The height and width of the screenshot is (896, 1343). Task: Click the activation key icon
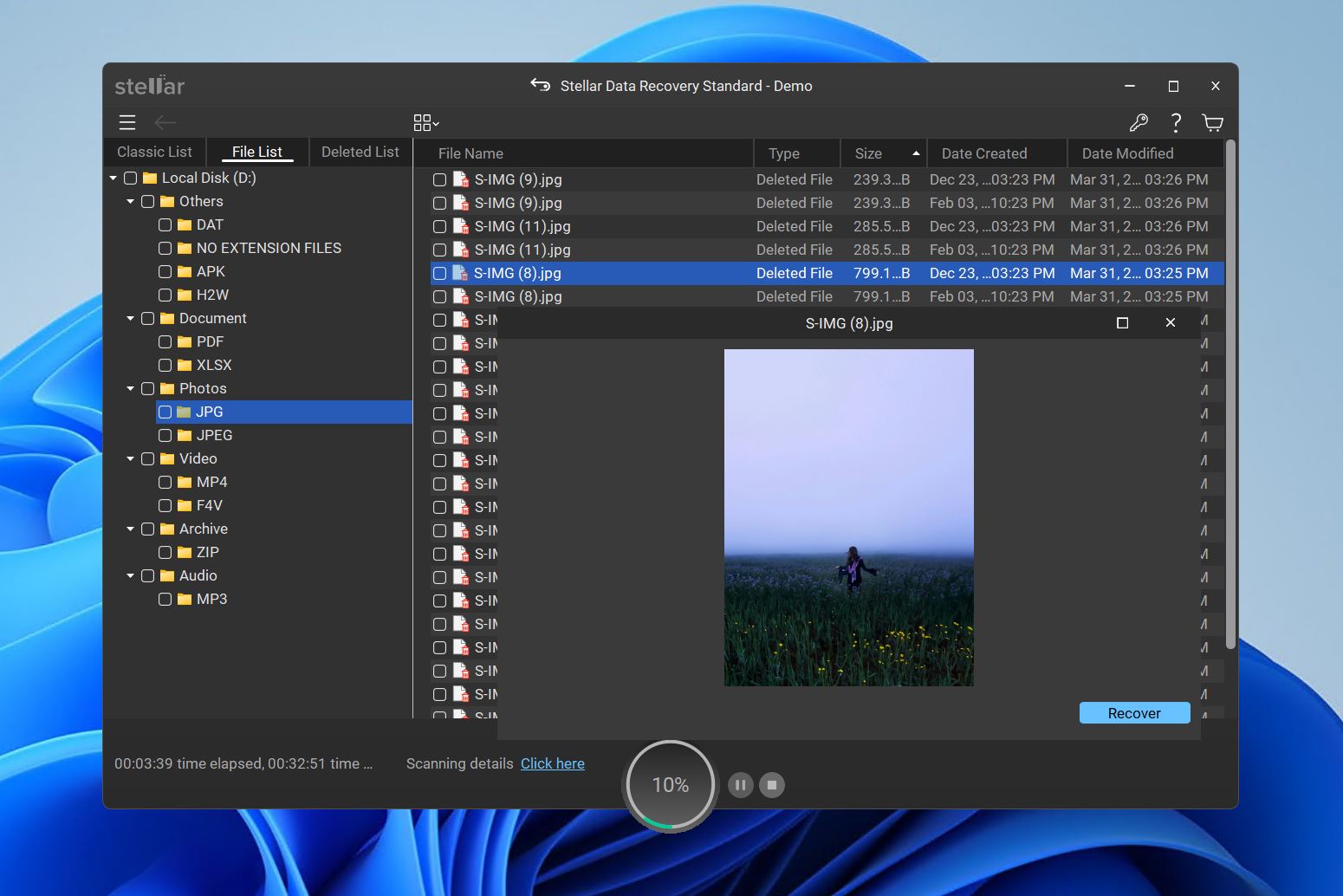tap(1139, 123)
